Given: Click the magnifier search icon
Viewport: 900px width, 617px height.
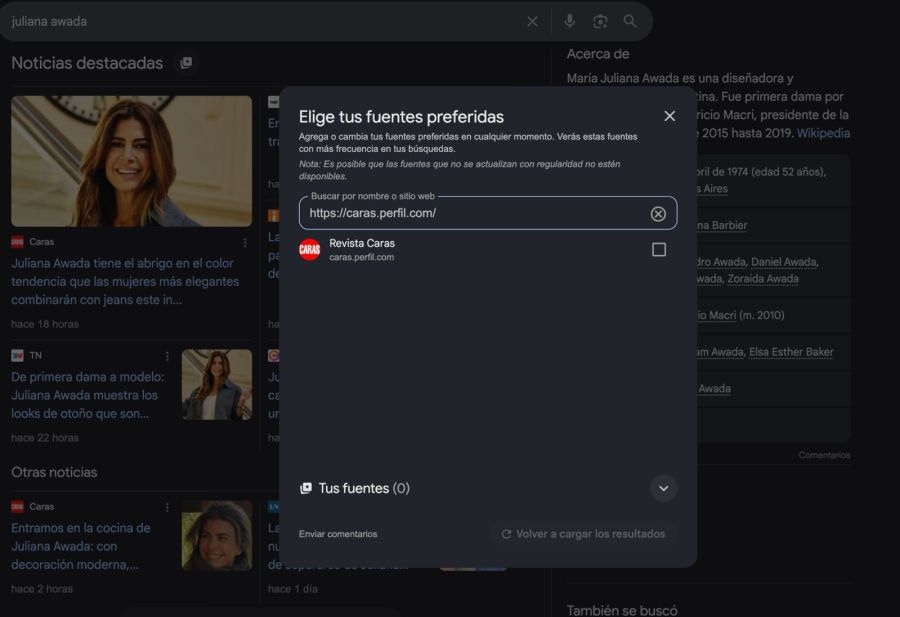Looking at the screenshot, I should (630, 21).
